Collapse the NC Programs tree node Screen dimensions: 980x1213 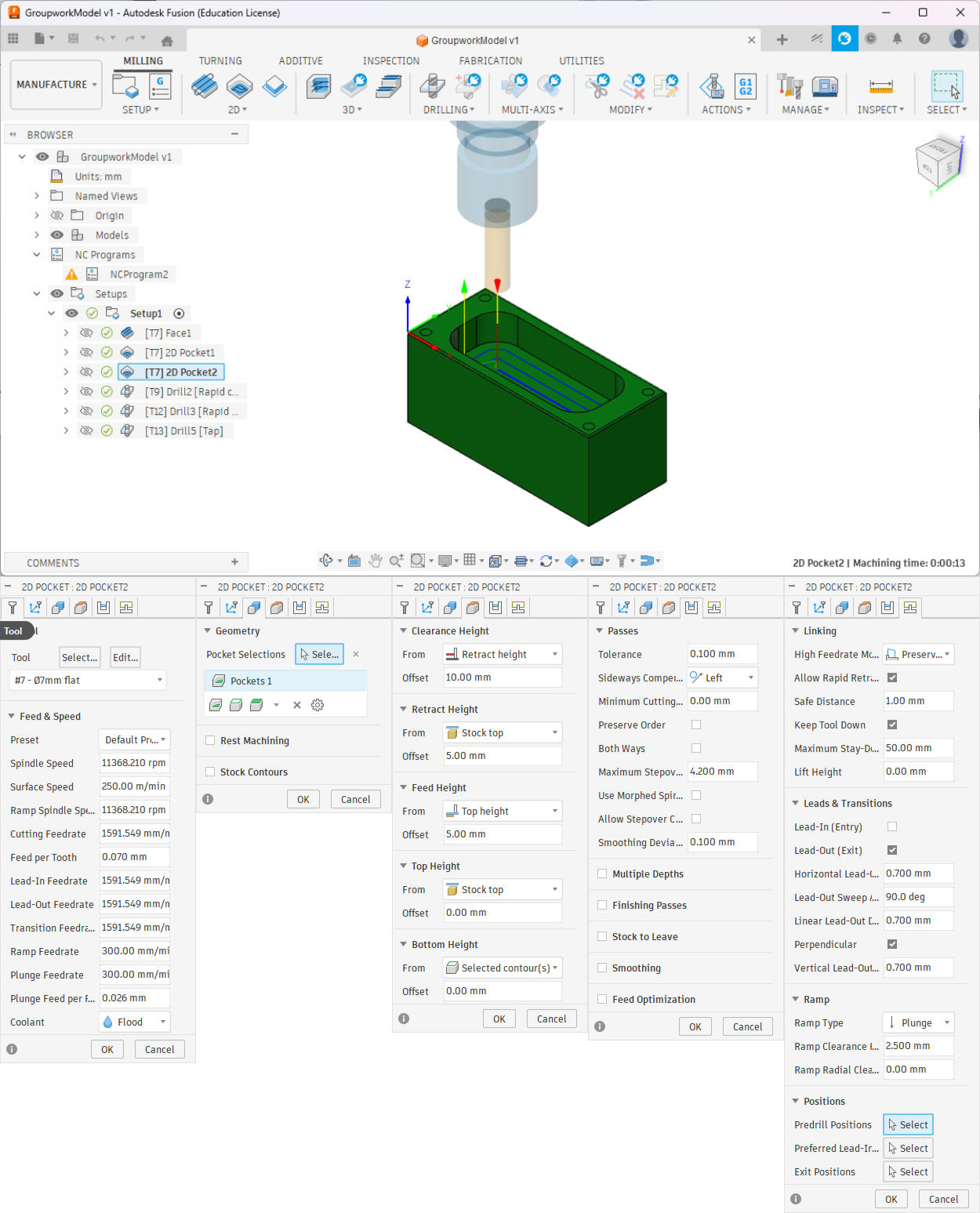(37, 254)
